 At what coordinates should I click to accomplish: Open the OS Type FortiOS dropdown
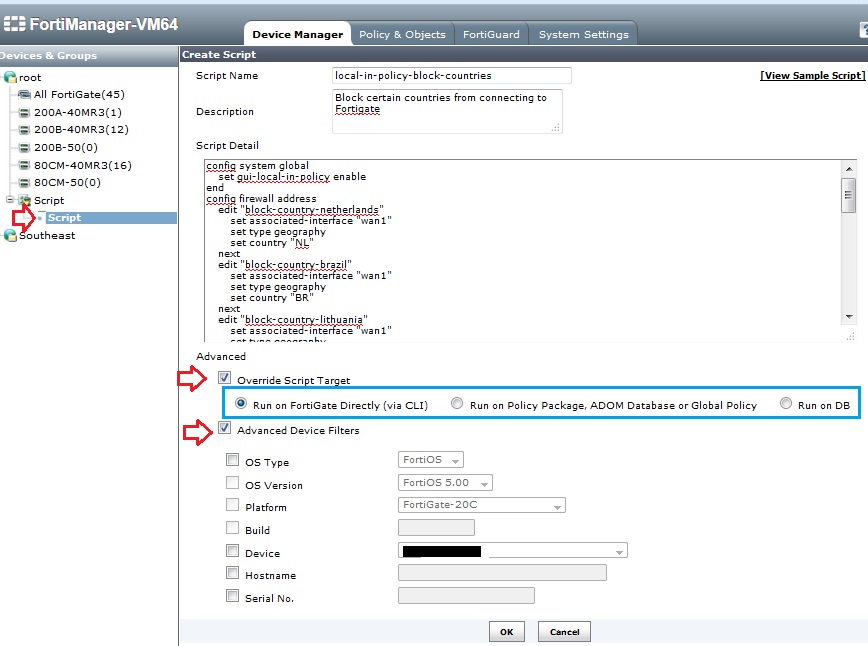pos(431,460)
